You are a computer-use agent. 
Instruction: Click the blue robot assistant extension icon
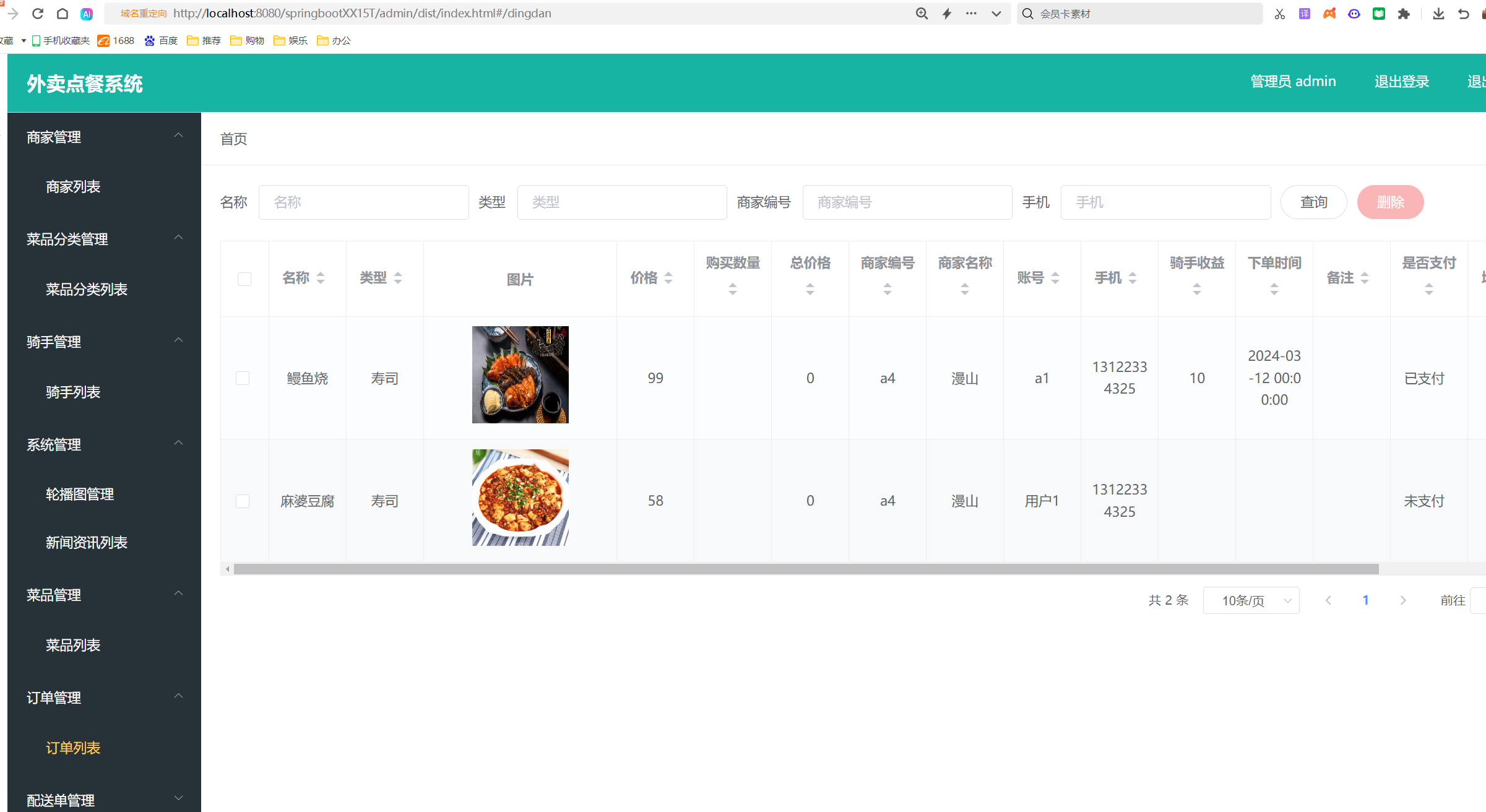point(1354,13)
